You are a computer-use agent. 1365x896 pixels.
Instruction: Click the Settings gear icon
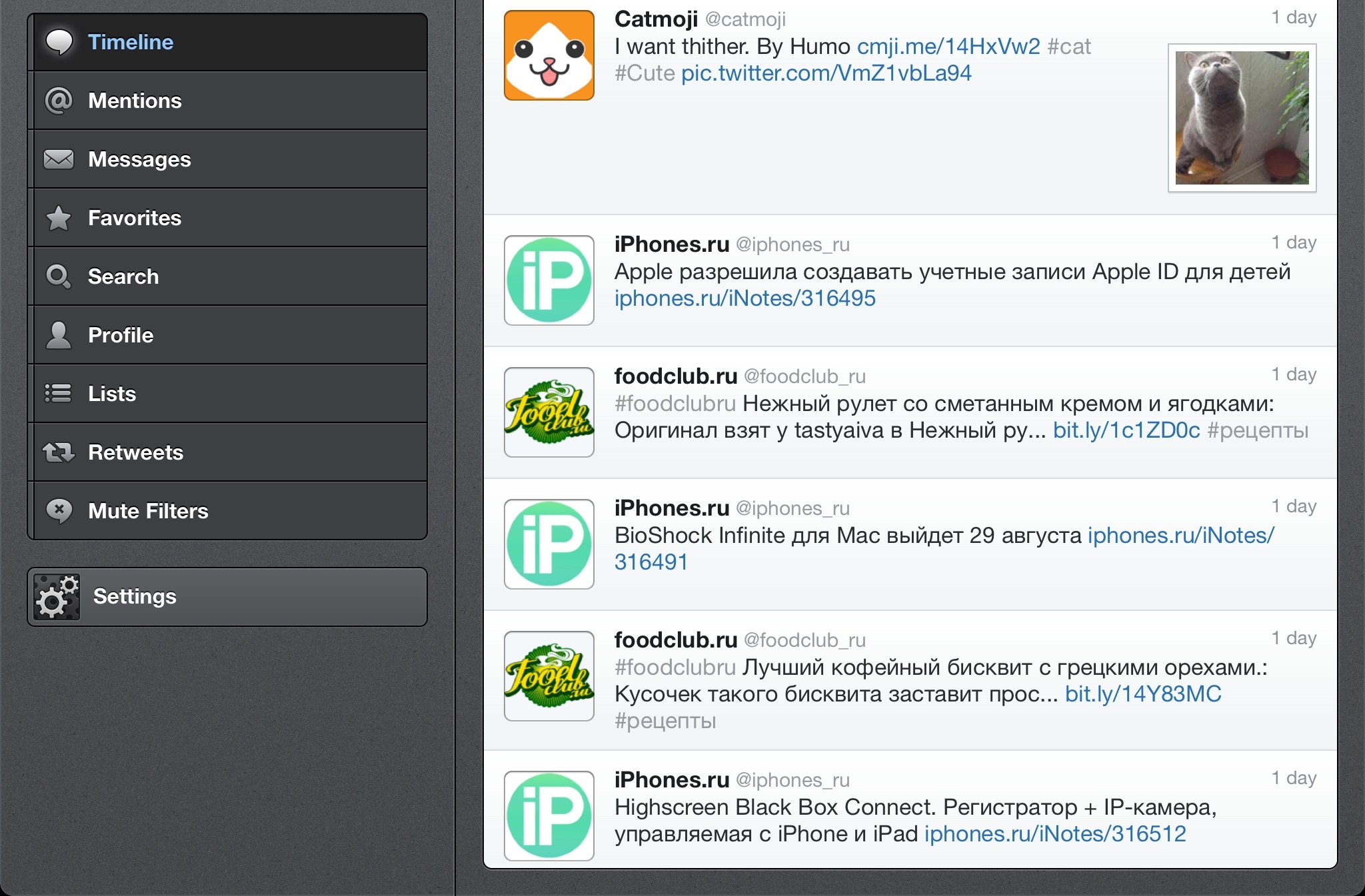(57, 597)
